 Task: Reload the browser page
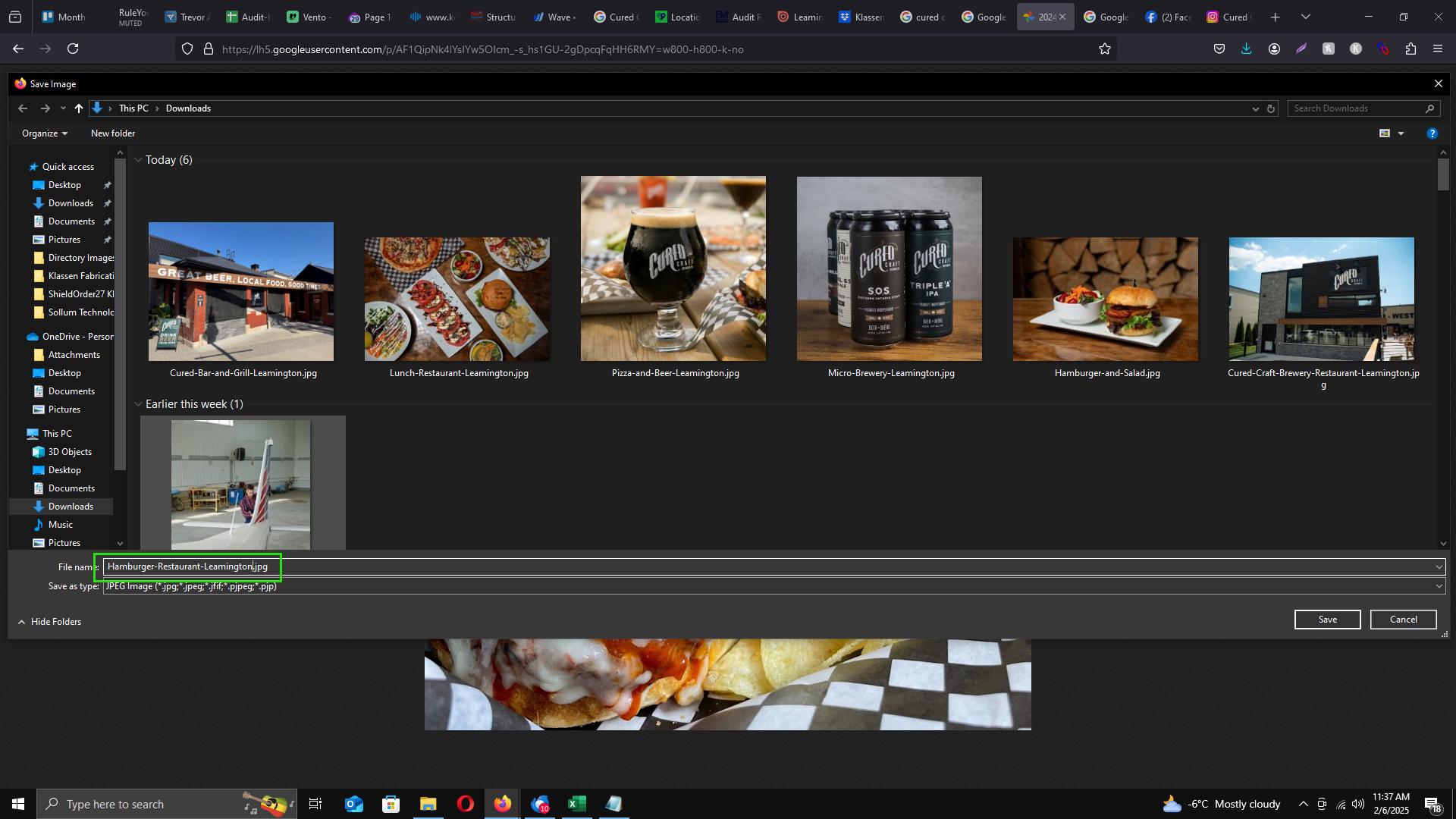73,49
